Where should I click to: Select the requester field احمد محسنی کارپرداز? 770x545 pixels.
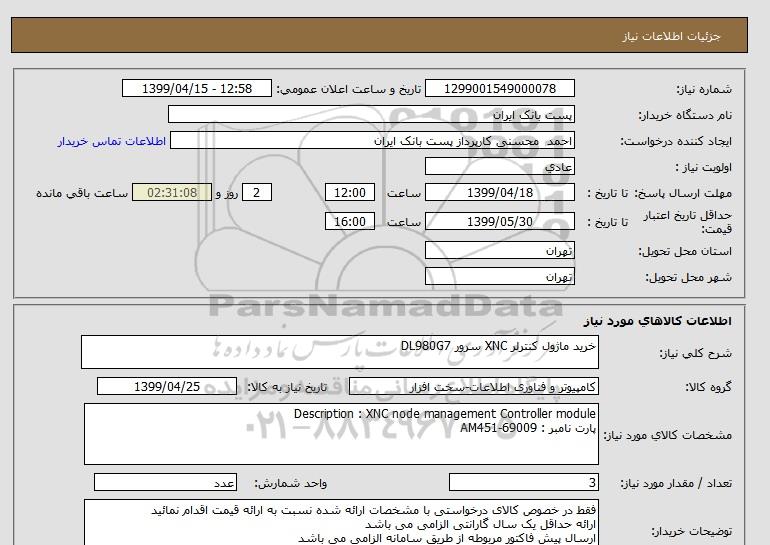click(372, 141)
